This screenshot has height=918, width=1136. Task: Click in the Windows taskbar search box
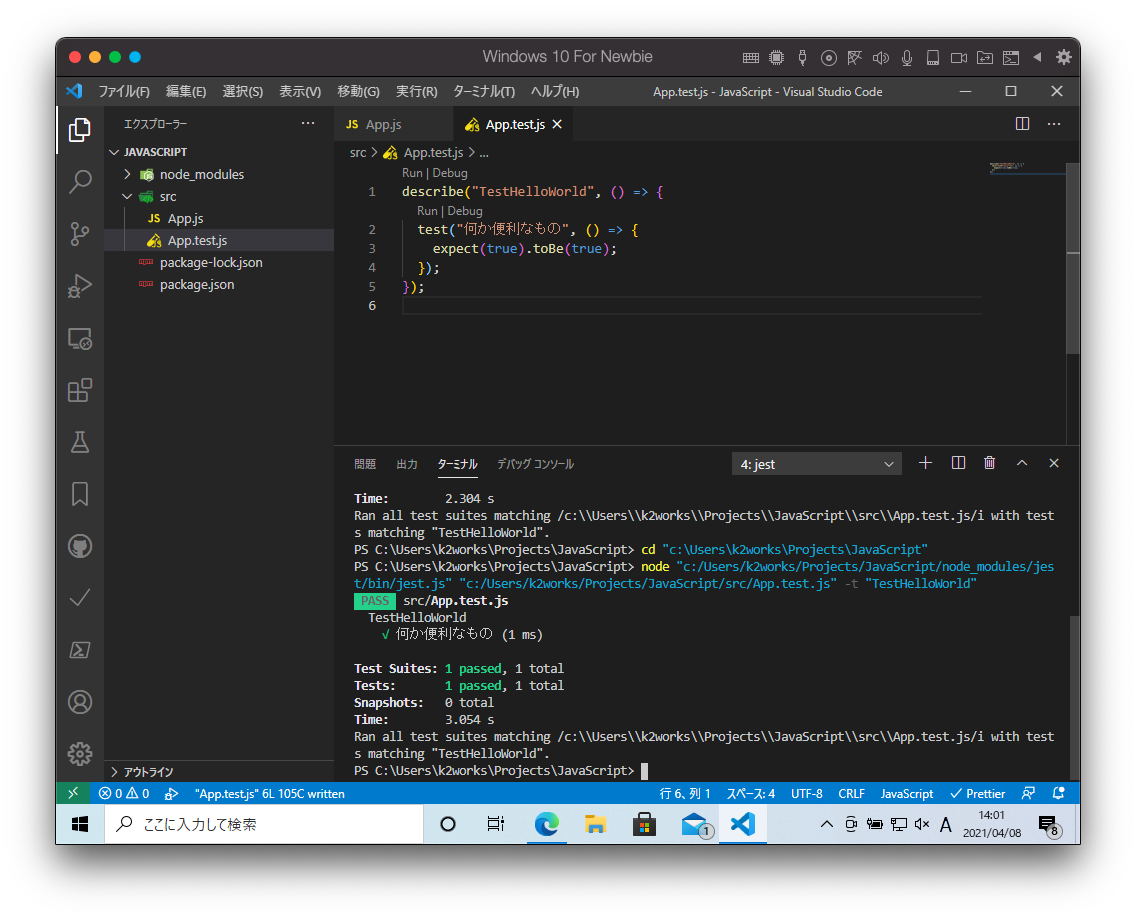point(264,825)
